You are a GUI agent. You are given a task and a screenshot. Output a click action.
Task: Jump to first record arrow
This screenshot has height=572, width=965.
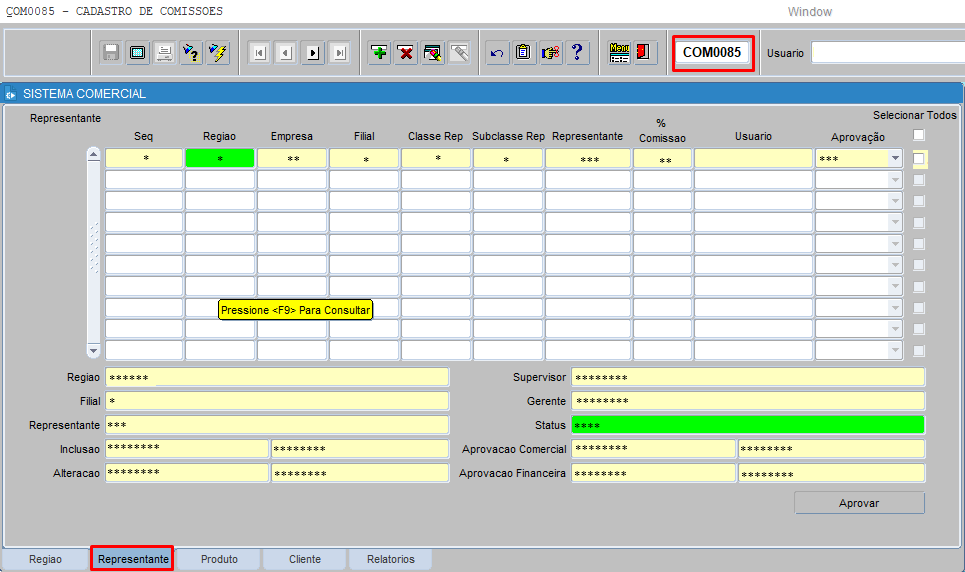pyautogui.click(x=259, y=53)
